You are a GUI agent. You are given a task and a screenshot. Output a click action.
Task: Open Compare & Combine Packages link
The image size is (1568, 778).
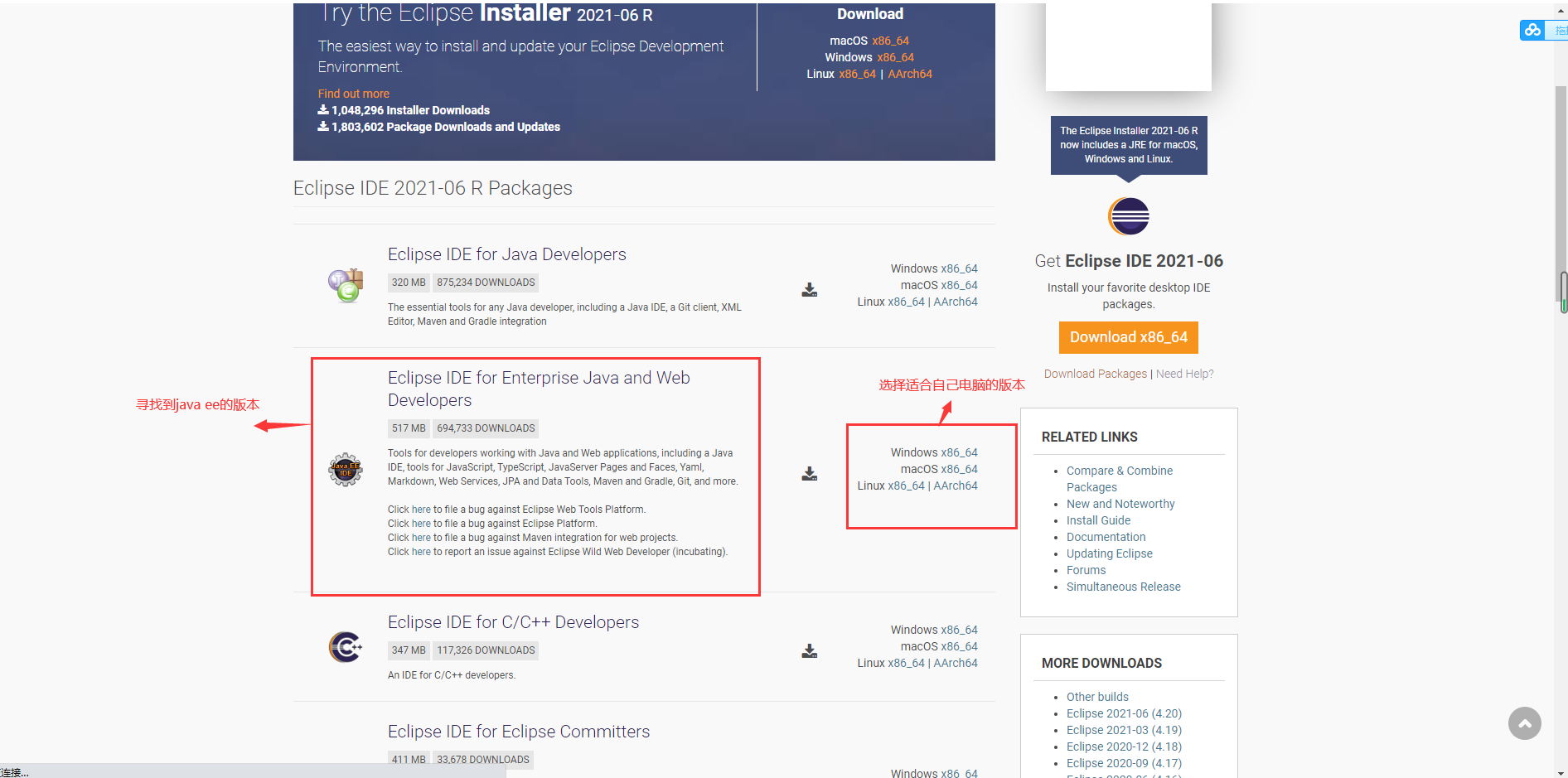(x=1119, y=479)
